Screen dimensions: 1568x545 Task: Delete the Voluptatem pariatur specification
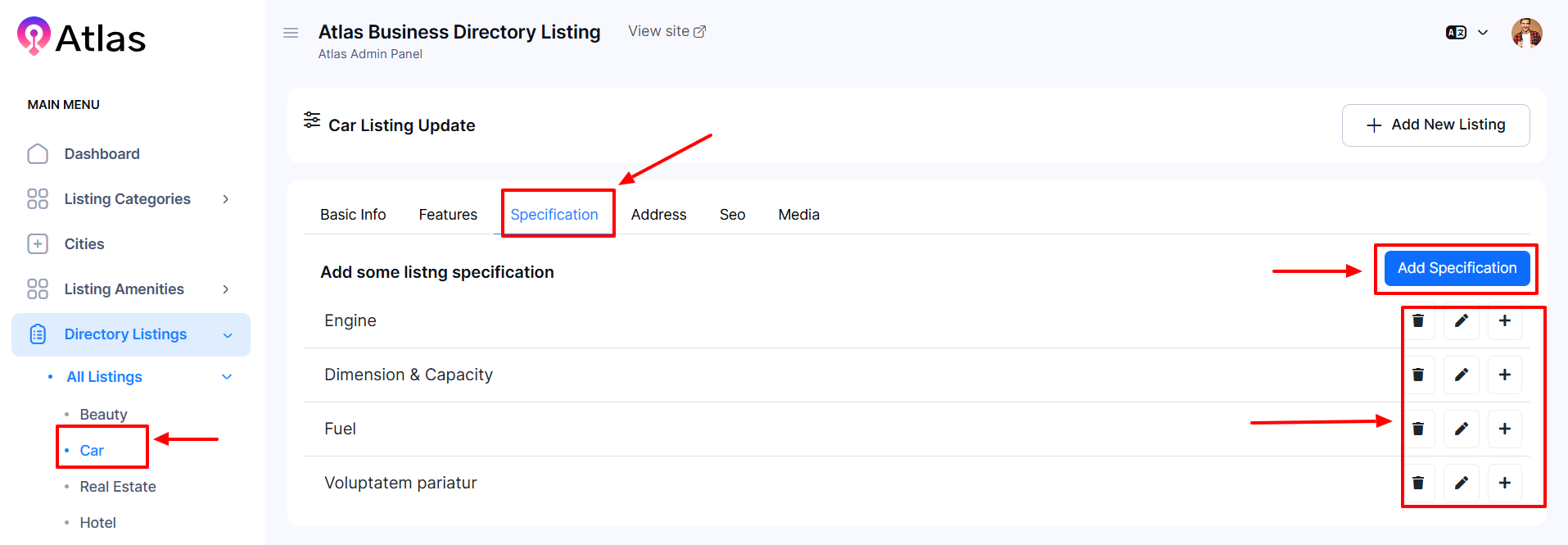(x=1418, y=483)
